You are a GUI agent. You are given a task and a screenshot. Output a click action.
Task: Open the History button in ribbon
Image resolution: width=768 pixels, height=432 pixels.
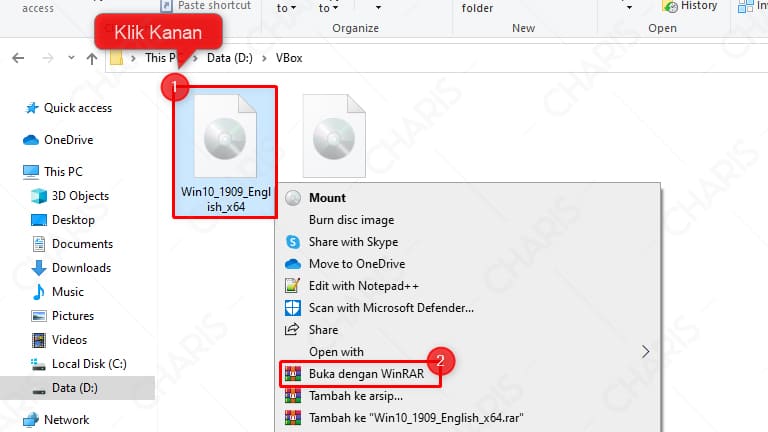coord(690,6)
